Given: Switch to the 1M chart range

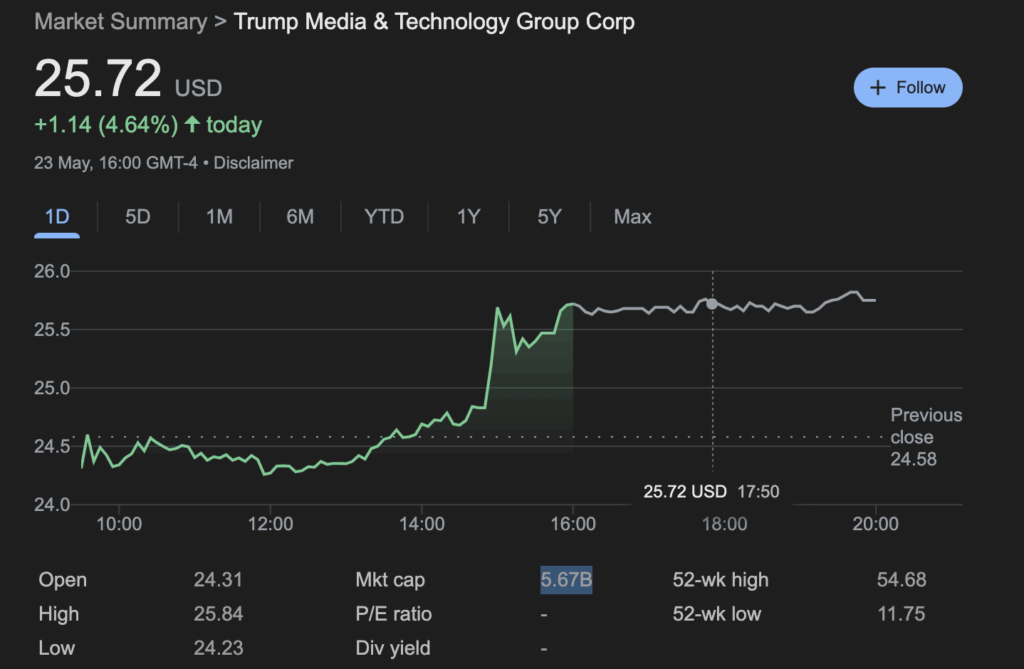Looking at the screenshot, I should (x=219, y=217).
